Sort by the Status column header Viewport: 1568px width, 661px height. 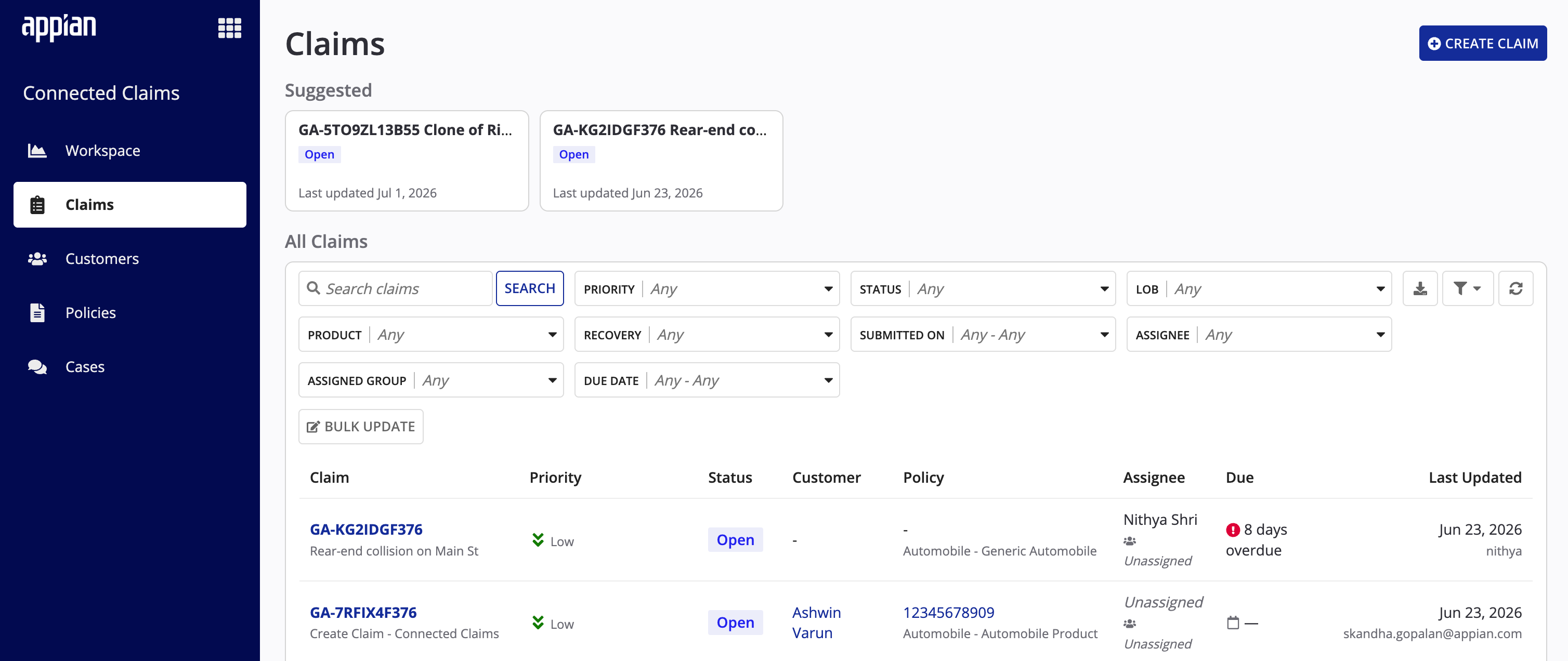click(730, 478)
